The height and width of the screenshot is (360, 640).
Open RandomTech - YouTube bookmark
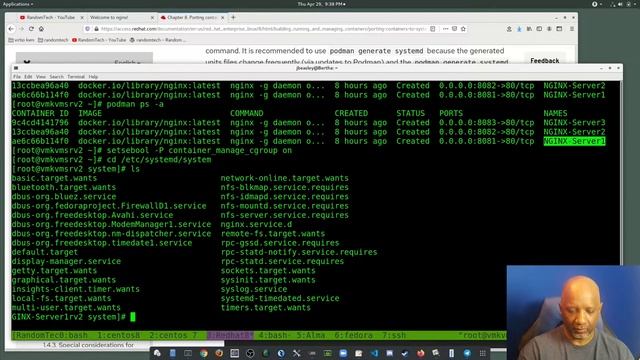pyautogui.click(x=99, y=40)
